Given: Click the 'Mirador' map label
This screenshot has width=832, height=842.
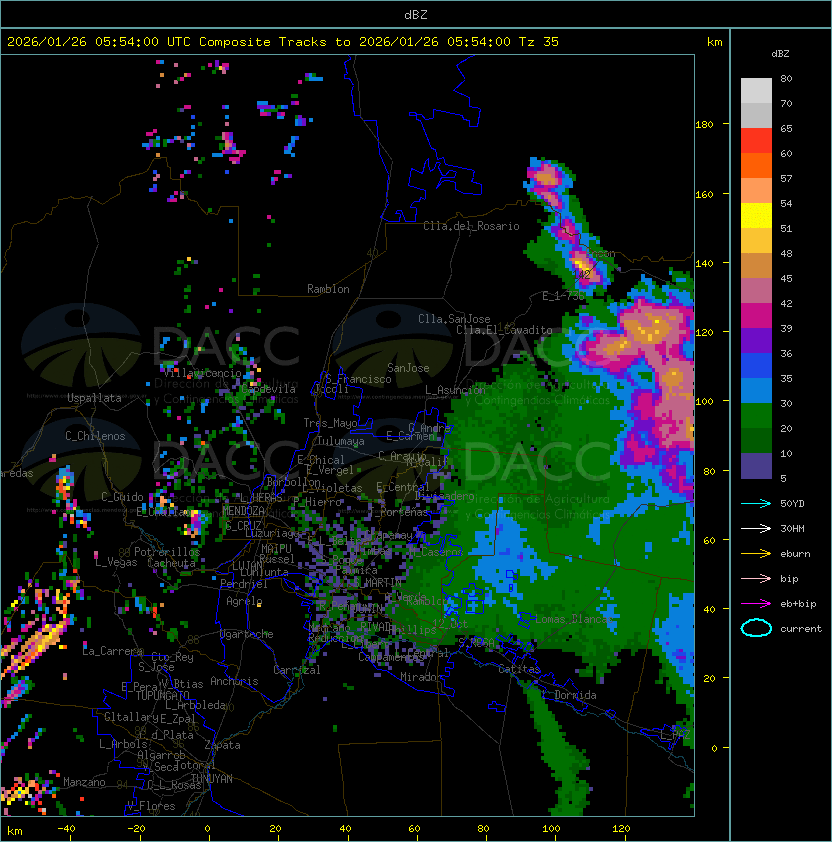Looking at the screenshot, I should [421, 678].
